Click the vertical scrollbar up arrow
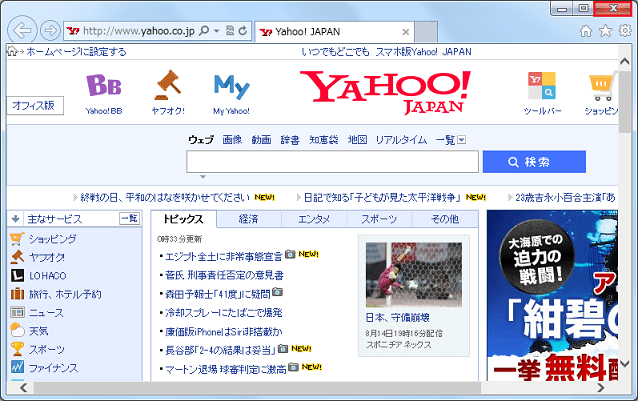Image resolution: width=638 pixels, height=401 pixels. 625,62
